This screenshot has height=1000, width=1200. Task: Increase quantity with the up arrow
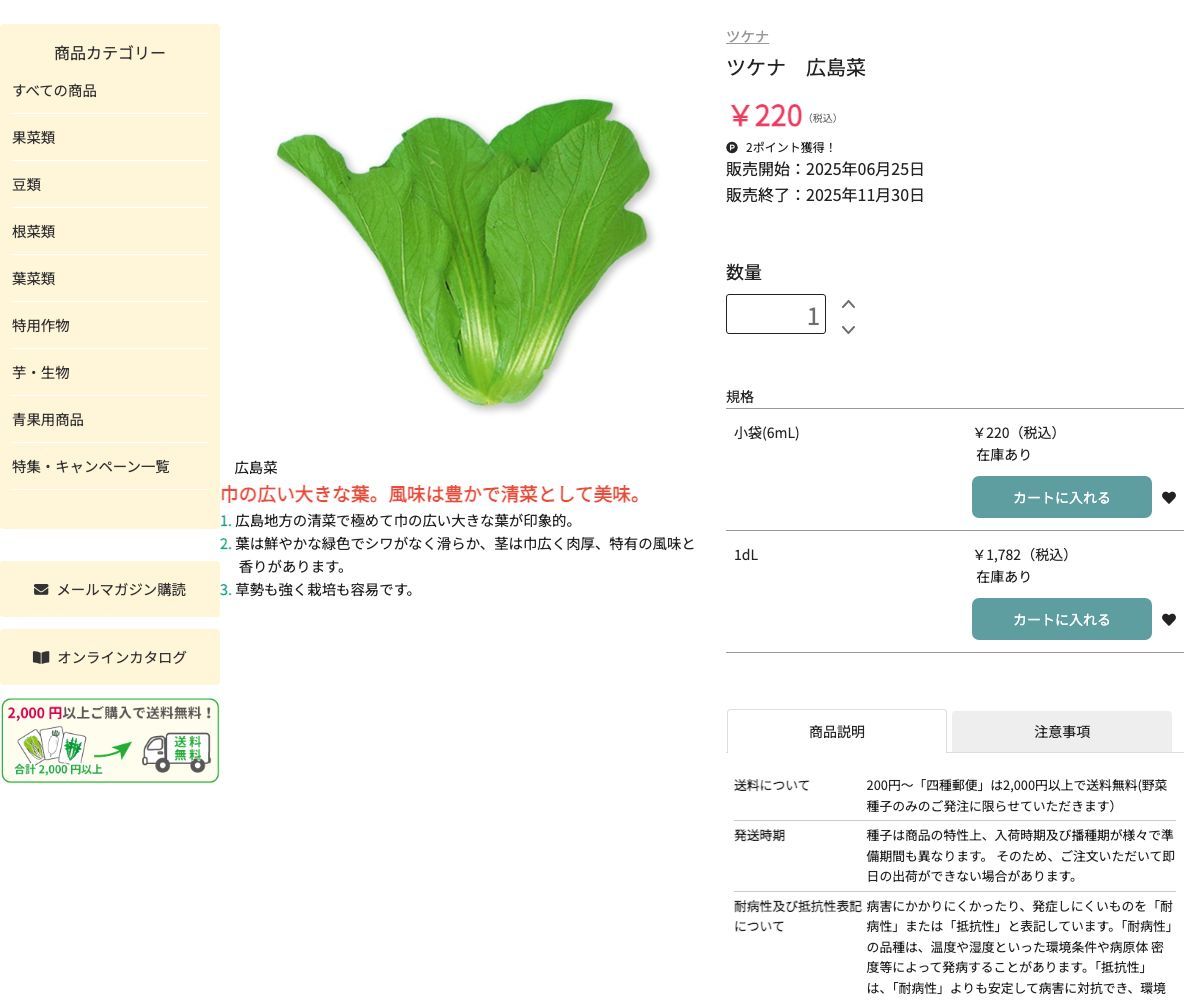[848, 304]
